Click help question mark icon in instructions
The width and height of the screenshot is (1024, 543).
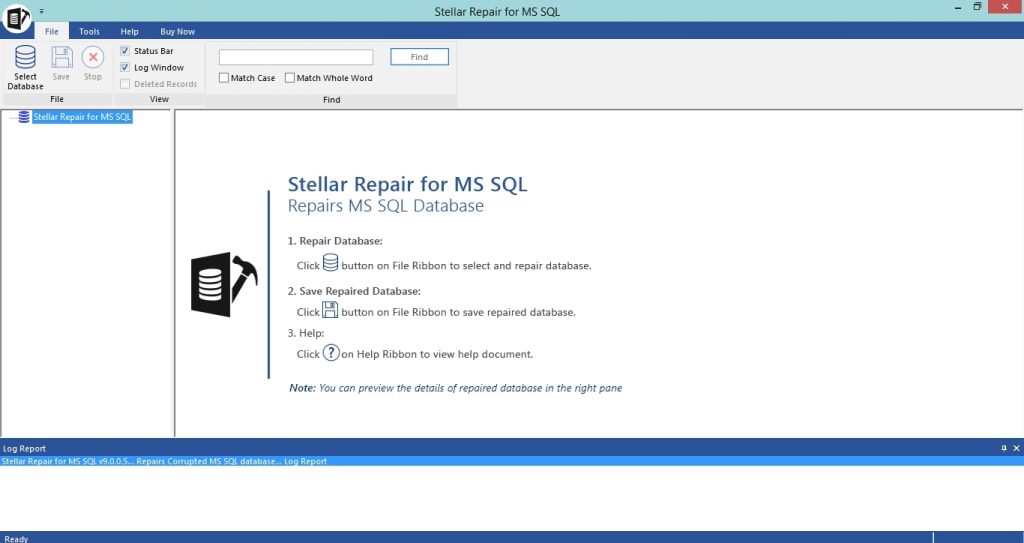(331, 353)
